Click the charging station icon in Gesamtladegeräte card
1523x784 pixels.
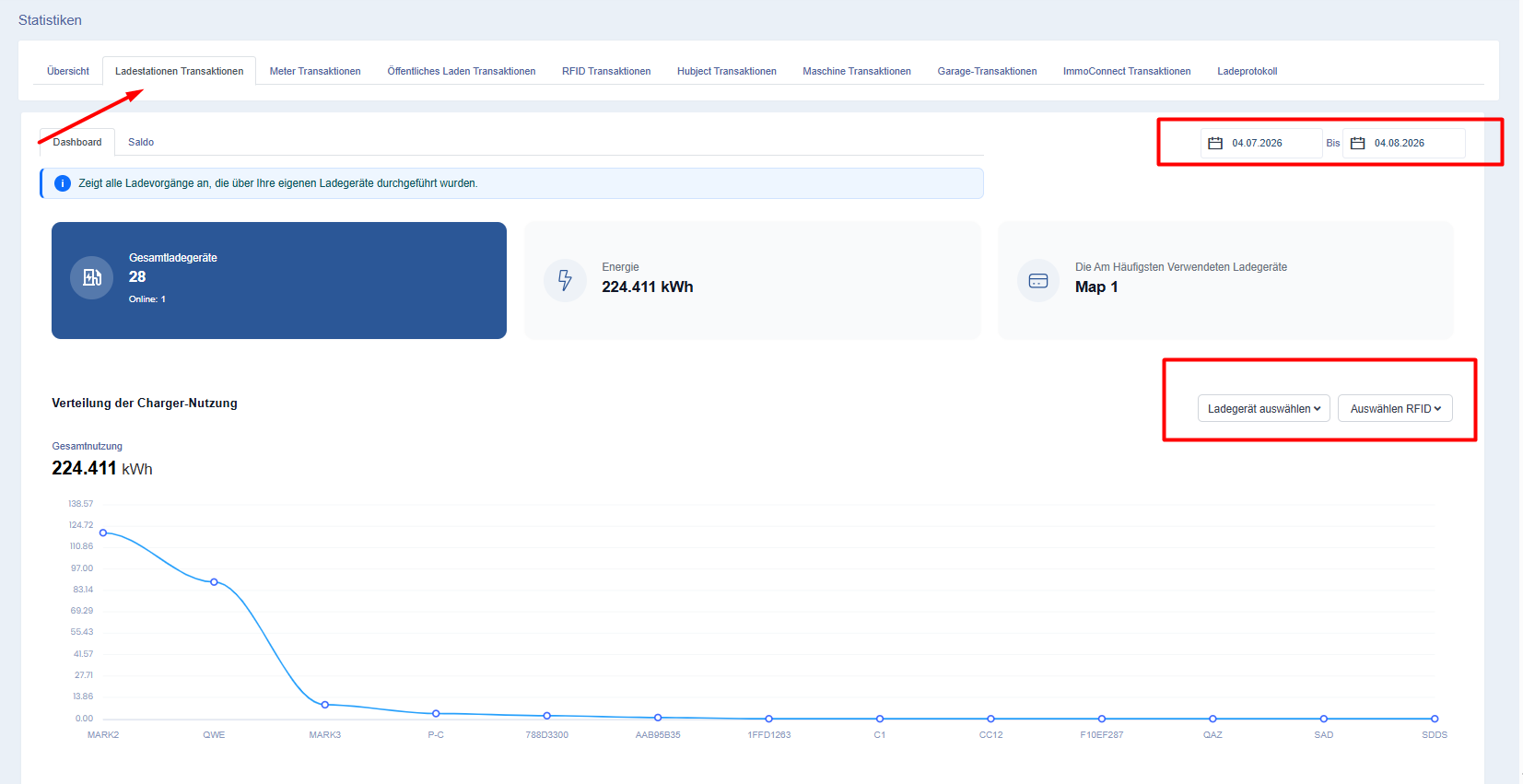pos(92,276)
